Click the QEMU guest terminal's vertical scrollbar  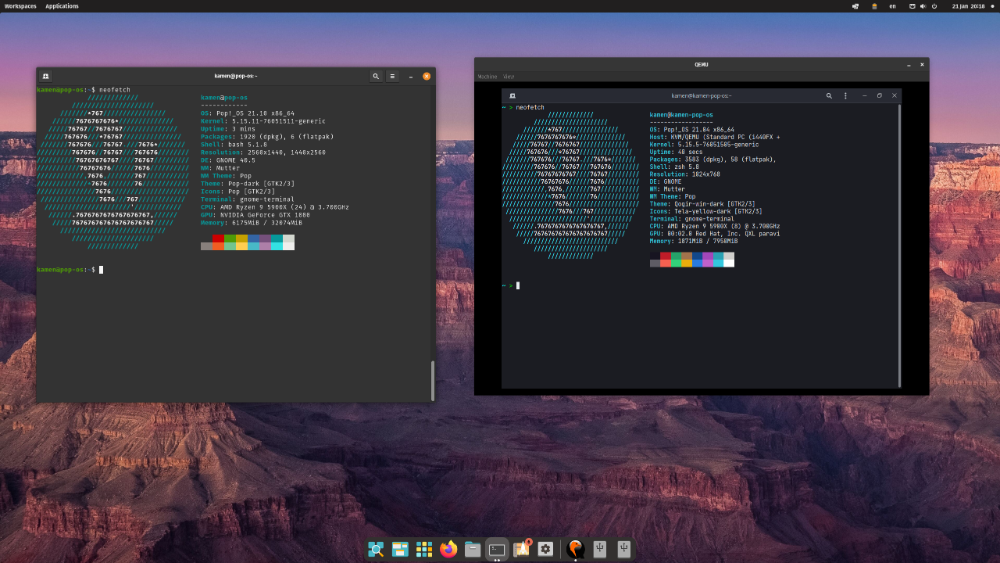pos(899,245)
